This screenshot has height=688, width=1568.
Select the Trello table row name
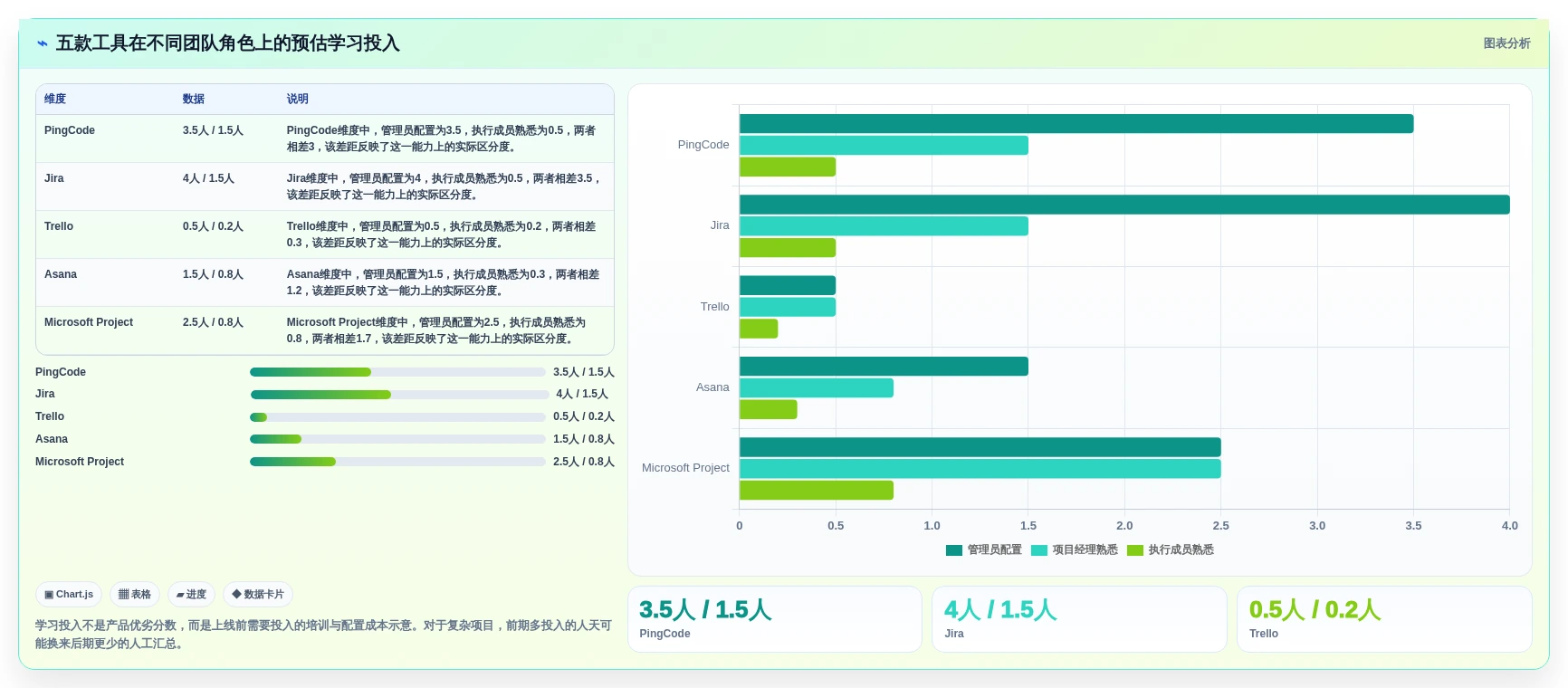point(59,226)
